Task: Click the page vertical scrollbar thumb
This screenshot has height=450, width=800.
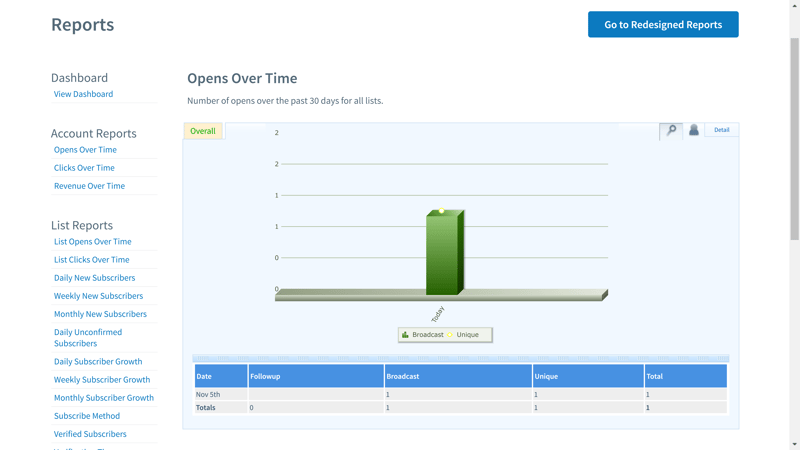Action: tap(794, 140)
